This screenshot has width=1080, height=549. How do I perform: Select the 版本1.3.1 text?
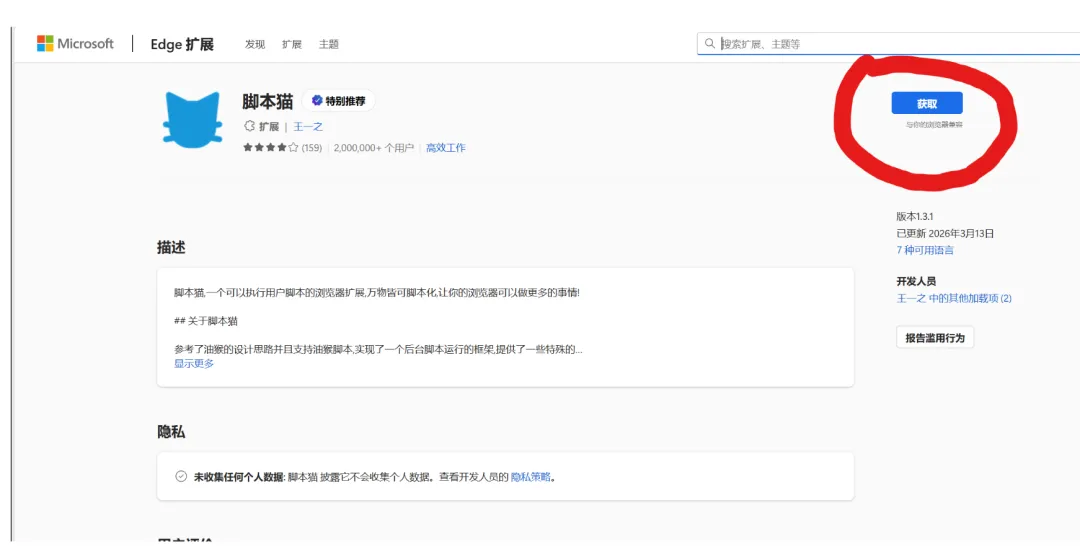point(915,216)
